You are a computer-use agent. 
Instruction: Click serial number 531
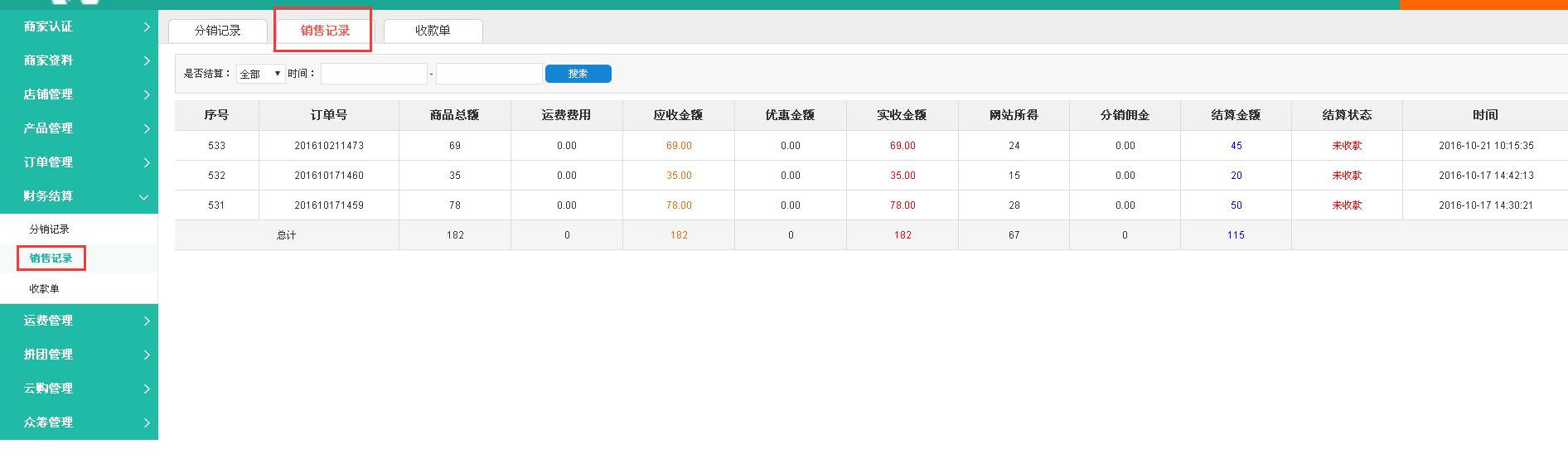click(216, 205)
